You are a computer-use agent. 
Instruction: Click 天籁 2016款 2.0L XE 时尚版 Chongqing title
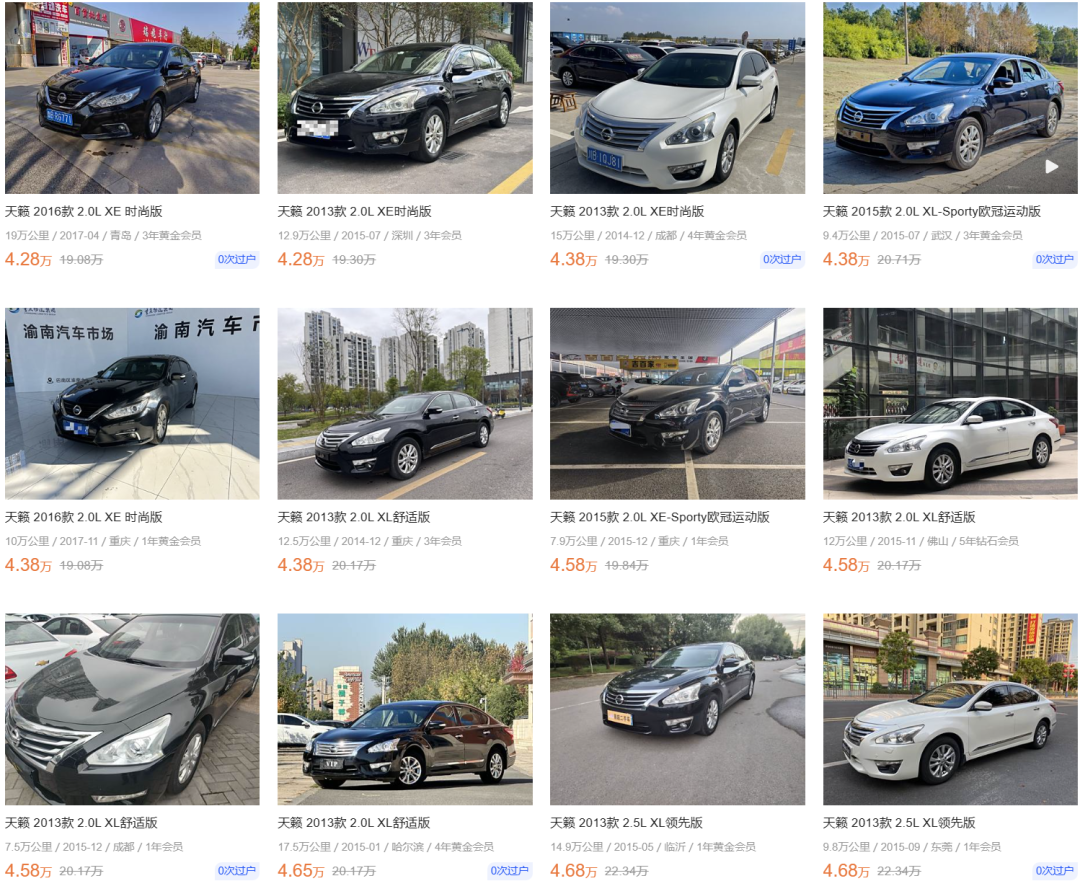click(x=83, y=517)
